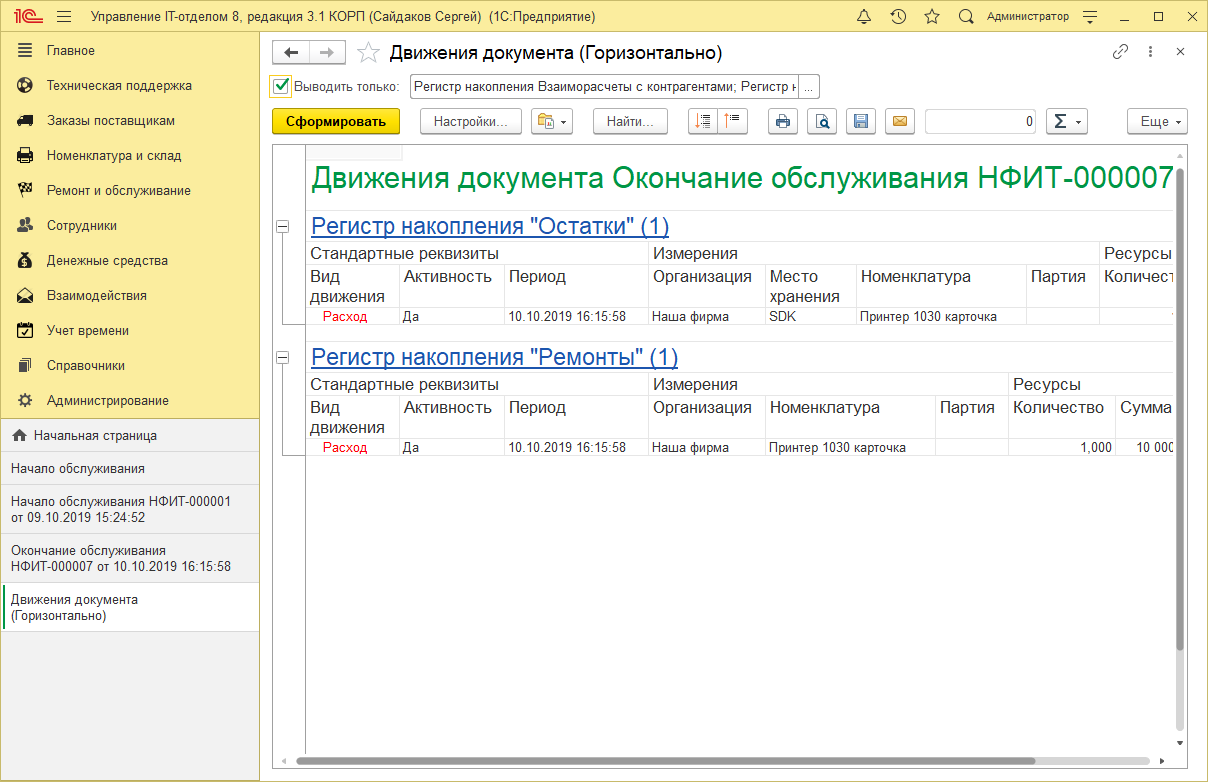Image resolution: width=1208 pixels, height=782 pixels.
Task: Click the numeric scale input field
Action: [x=980, y=121]
